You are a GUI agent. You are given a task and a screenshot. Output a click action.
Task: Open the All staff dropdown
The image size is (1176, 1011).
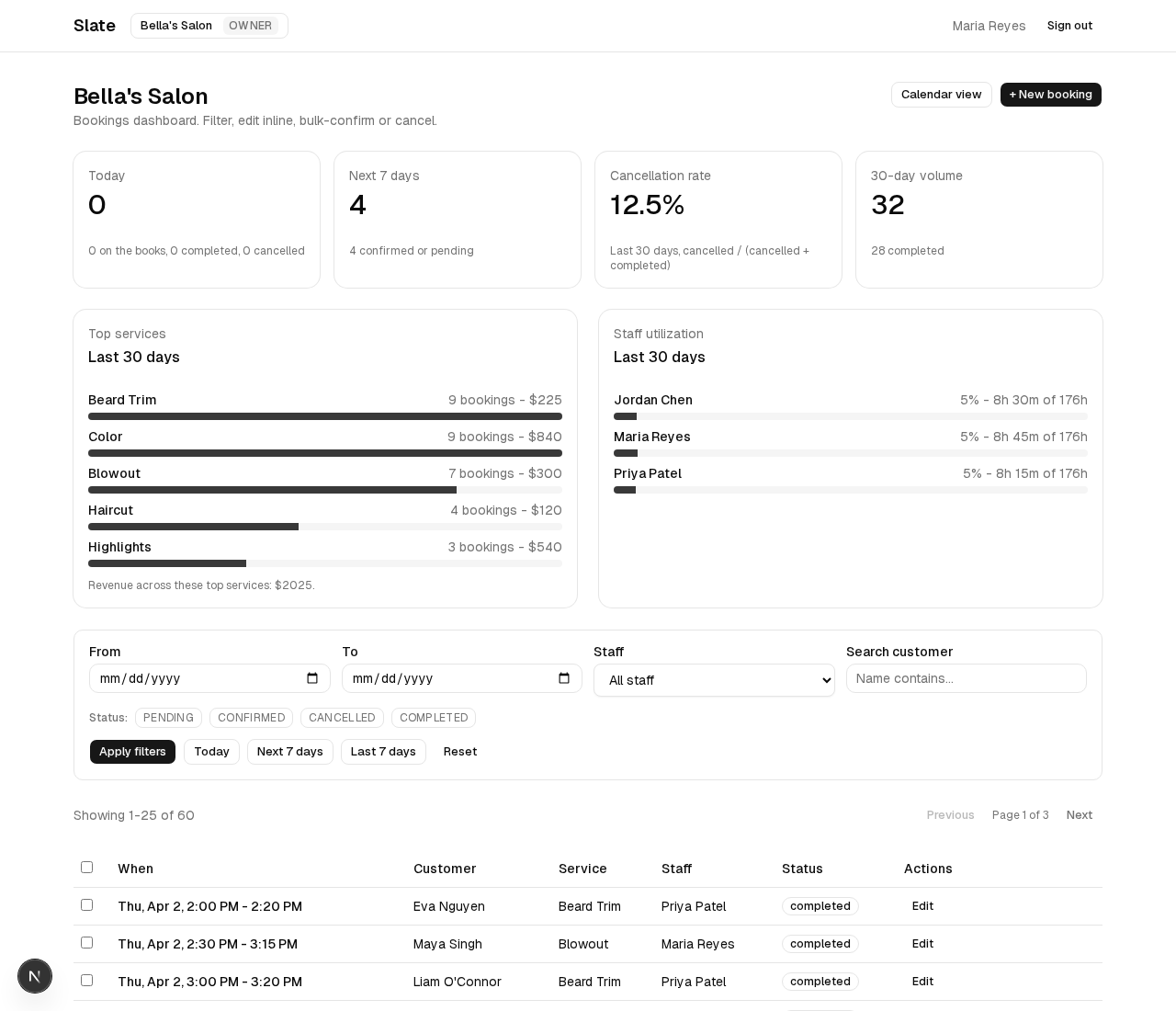(x=714, y=680)
